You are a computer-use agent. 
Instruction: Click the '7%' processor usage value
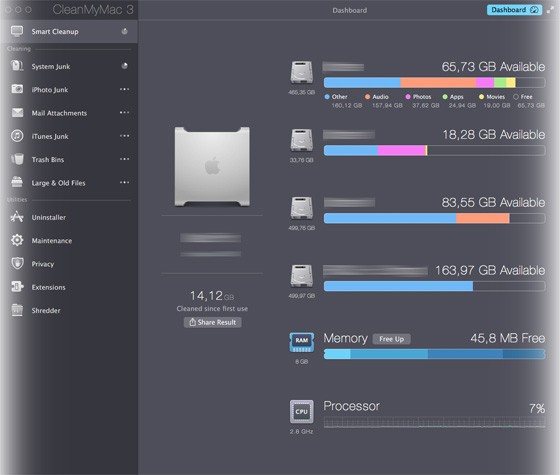[x=537, y=408]
